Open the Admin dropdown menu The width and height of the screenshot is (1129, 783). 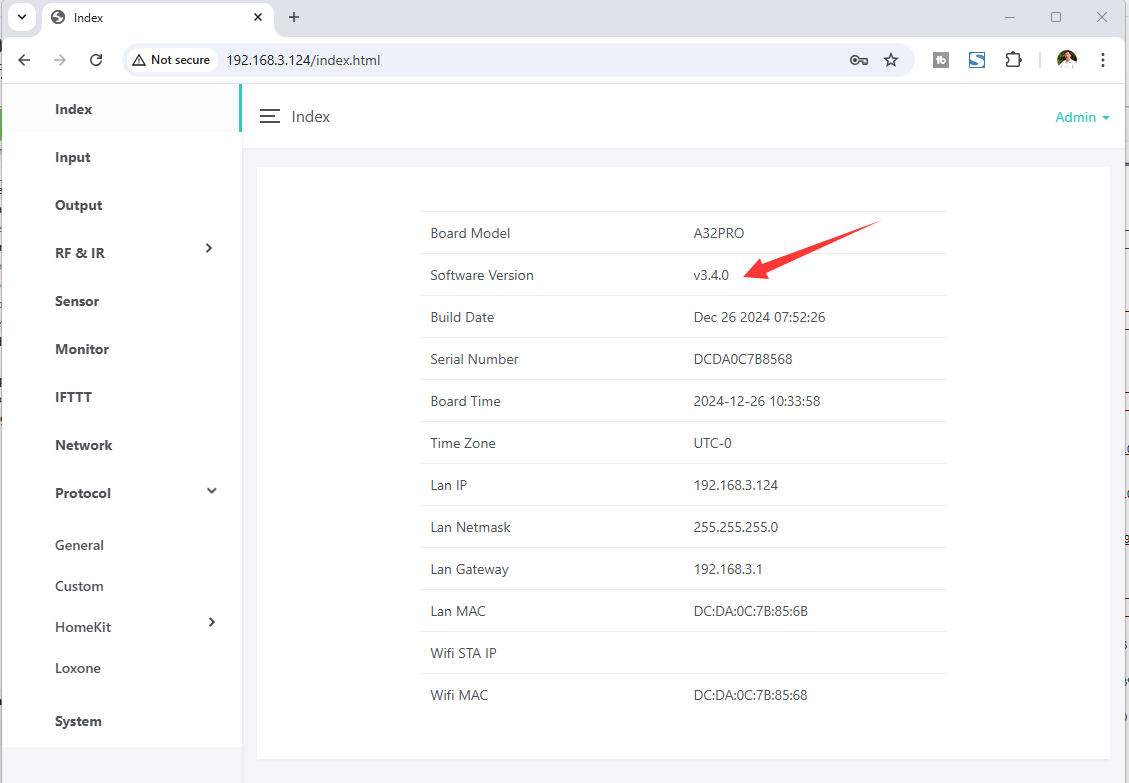[1082, 117]
